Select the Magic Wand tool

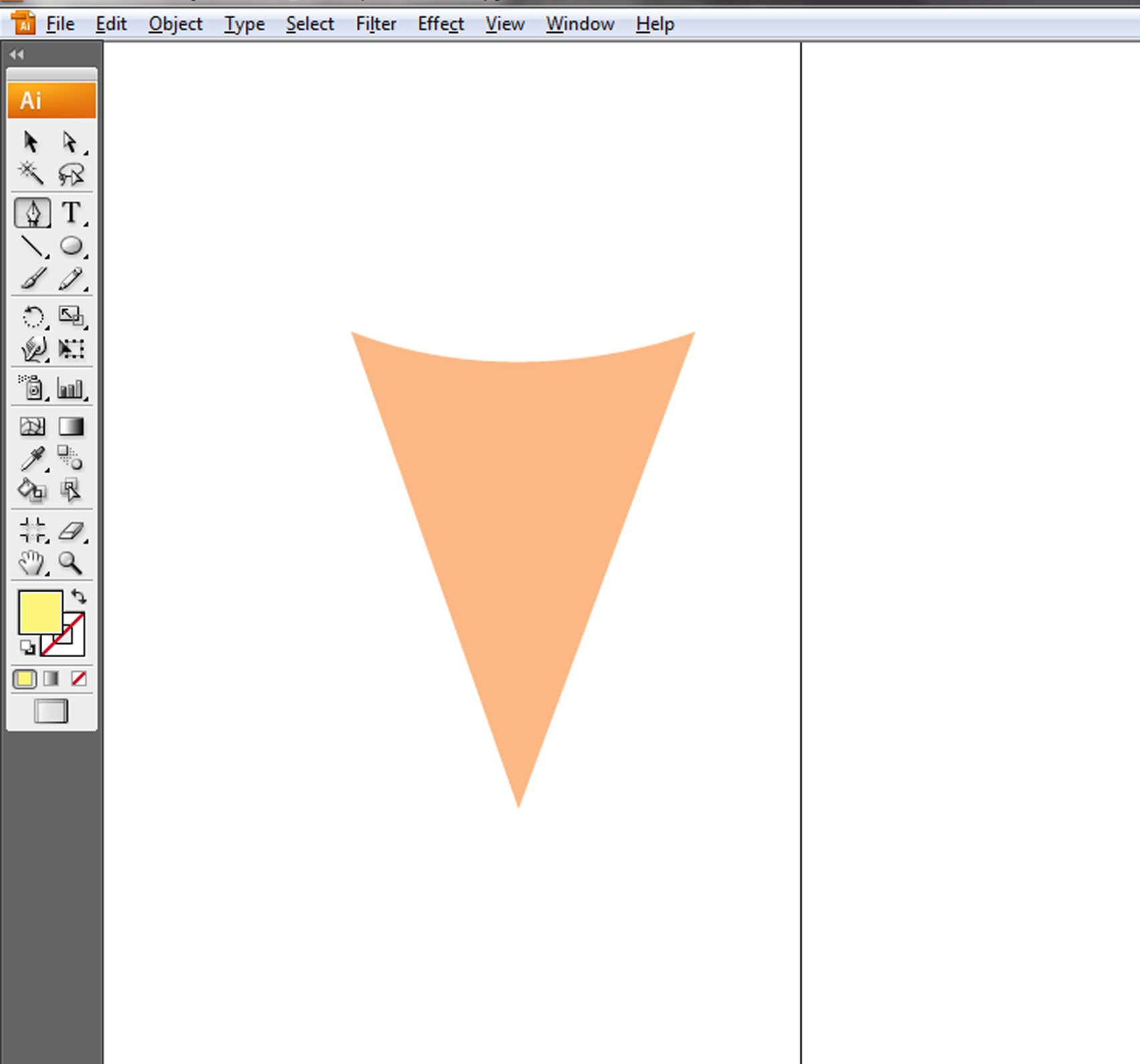31,173
